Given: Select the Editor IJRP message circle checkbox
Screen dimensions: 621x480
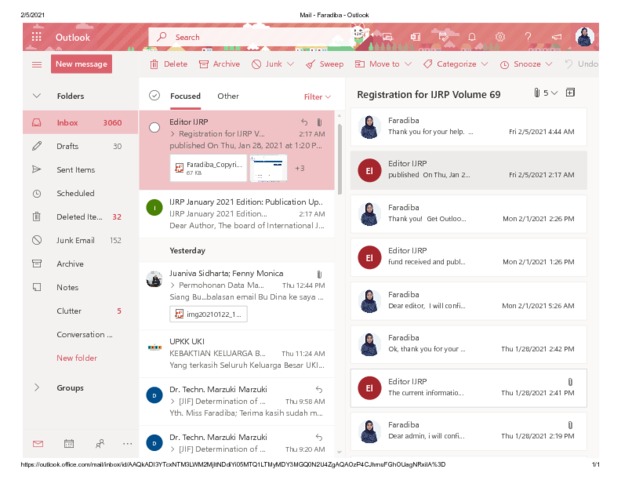Looking at the screenshot, I should 154,127.
